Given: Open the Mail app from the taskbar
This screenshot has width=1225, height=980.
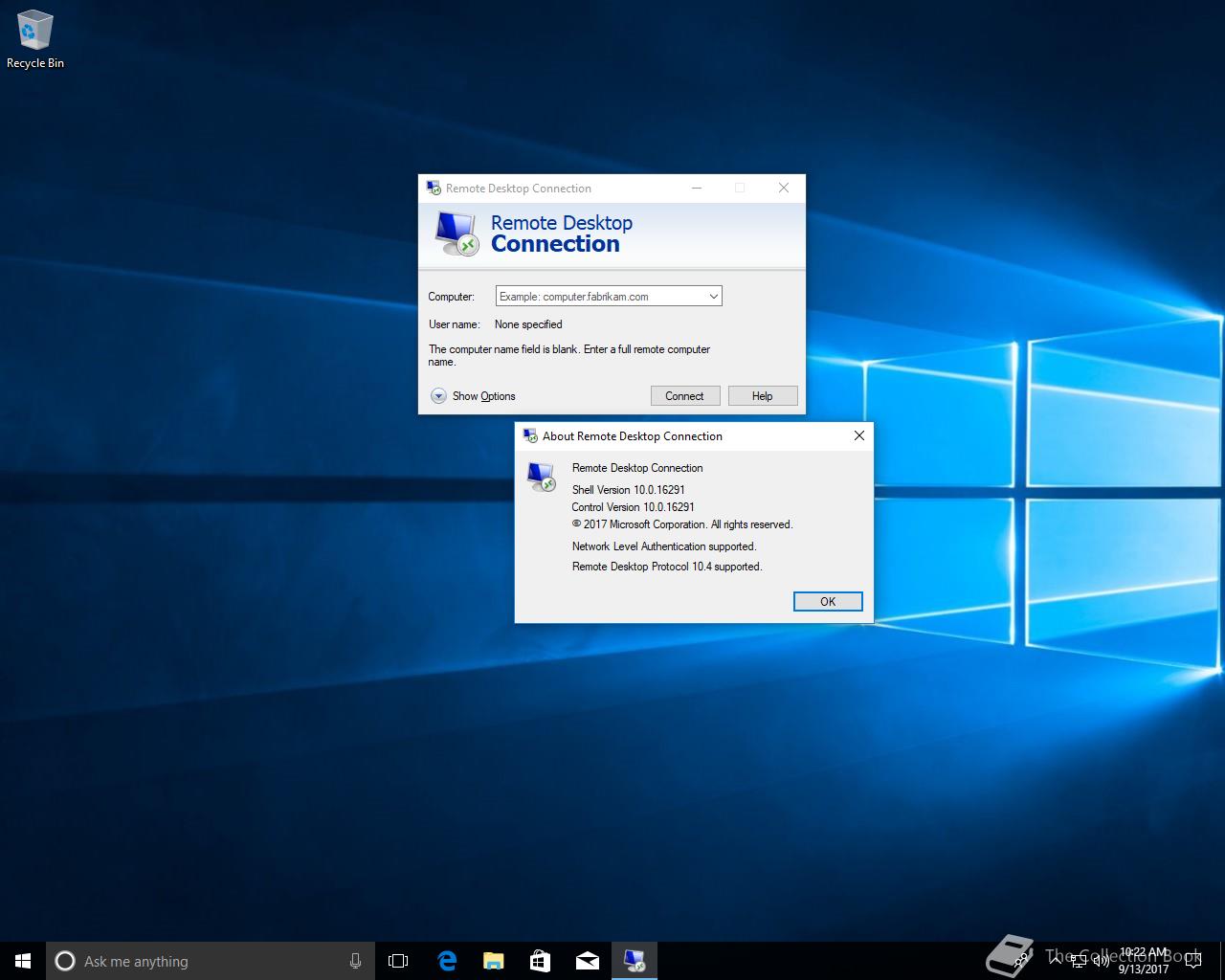Looking at the screenshot, I should (587, 961).
